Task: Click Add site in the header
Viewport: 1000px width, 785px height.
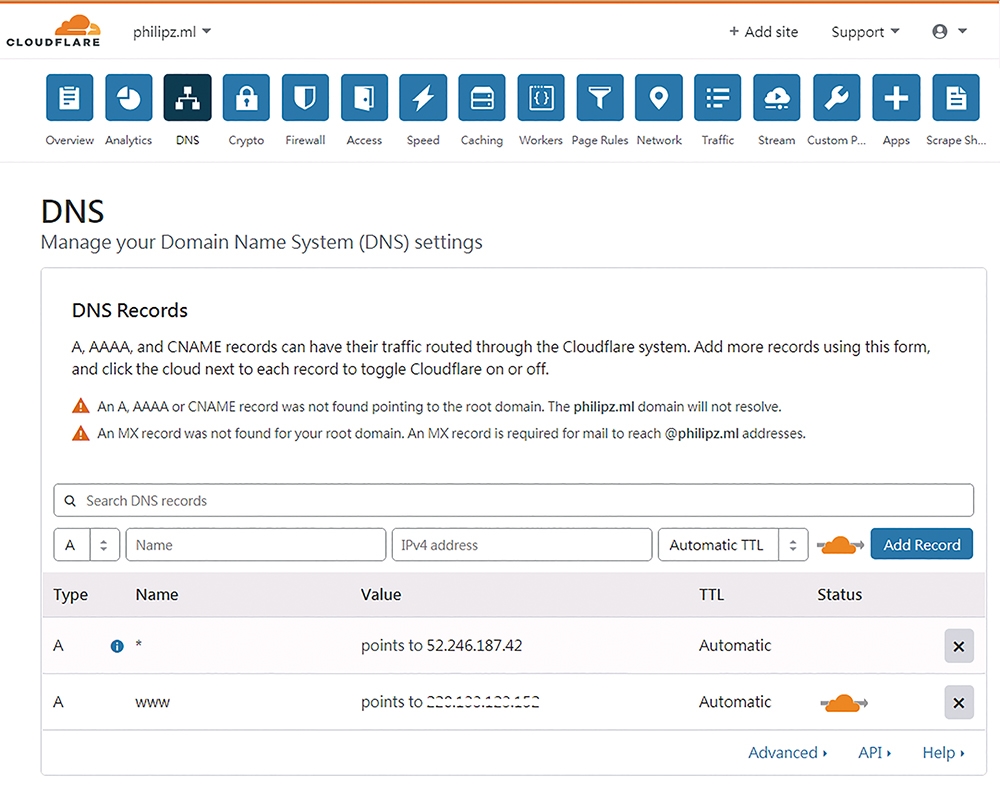Action: coord(763,32)
